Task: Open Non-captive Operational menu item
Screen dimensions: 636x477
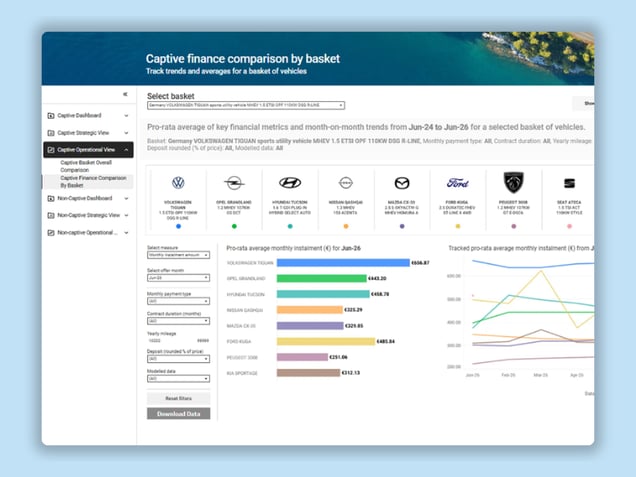Action: (x=88, y=233)
